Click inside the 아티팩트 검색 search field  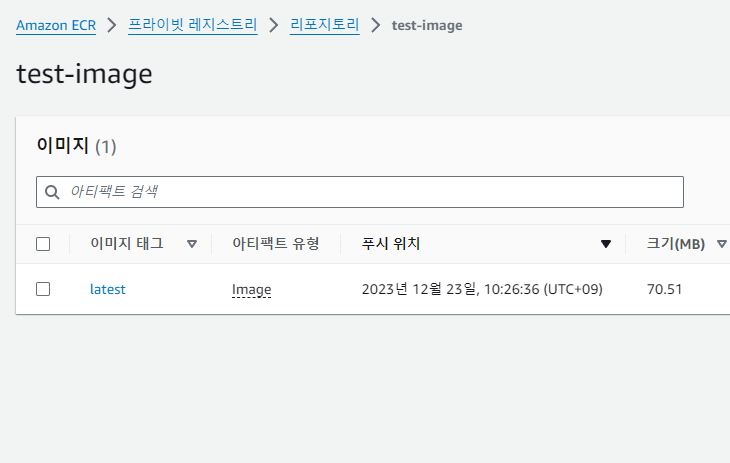point(360,192)
